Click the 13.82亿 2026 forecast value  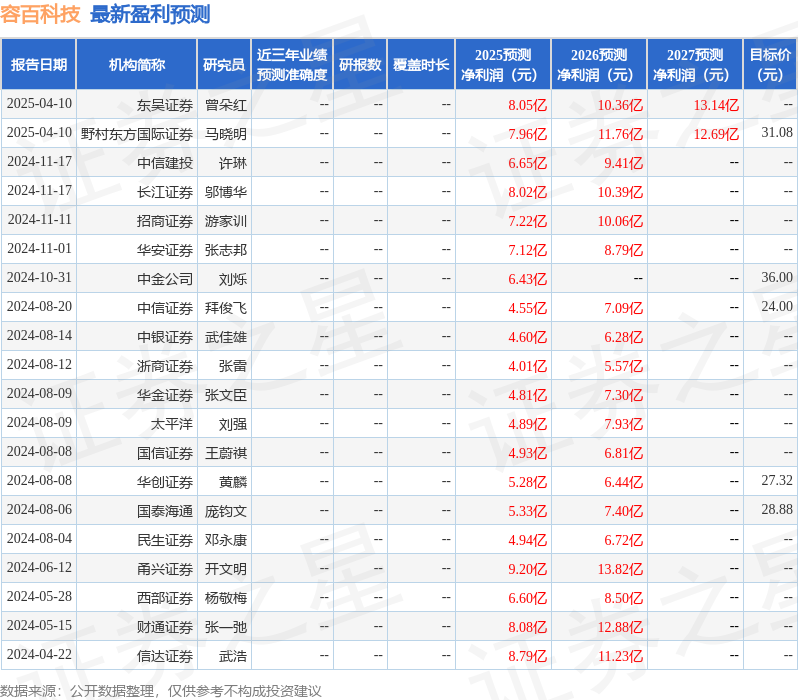tap(620, 569)
